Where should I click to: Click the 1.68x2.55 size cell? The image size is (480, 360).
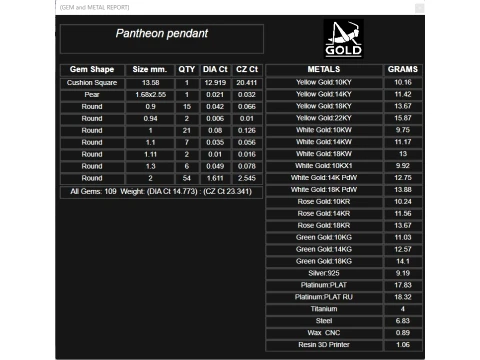coord(150,95)
